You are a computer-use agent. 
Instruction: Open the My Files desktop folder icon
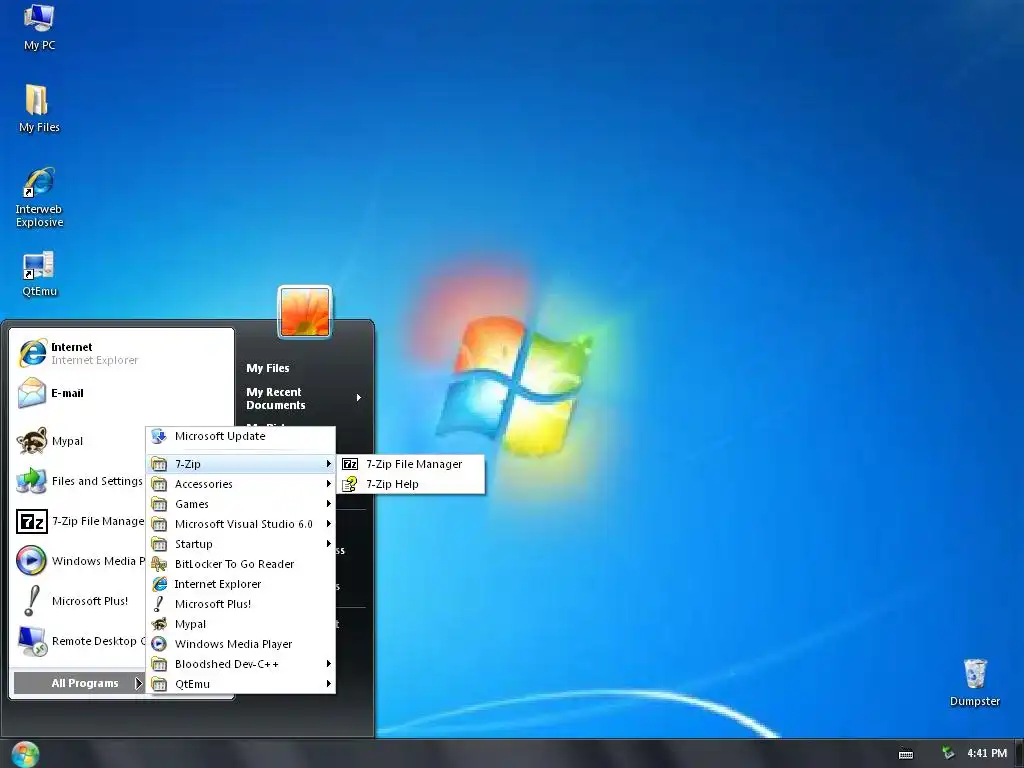[39, 108]
